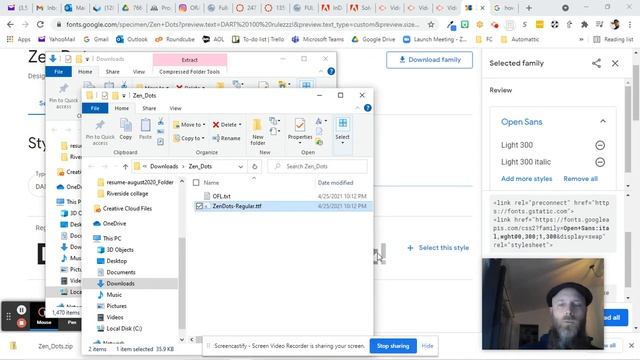The height and width of the screenshot is (360, 640).
Task: Expand the address bar history dropdown
Action: tap(240, 167)
